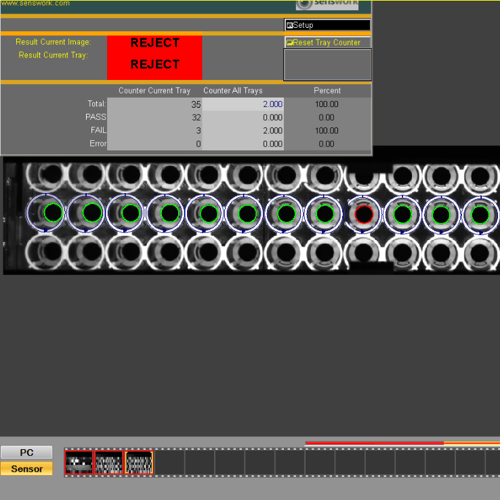Click the Reset Tray Counter icon
500x500 pixels.
pos(290,42)
